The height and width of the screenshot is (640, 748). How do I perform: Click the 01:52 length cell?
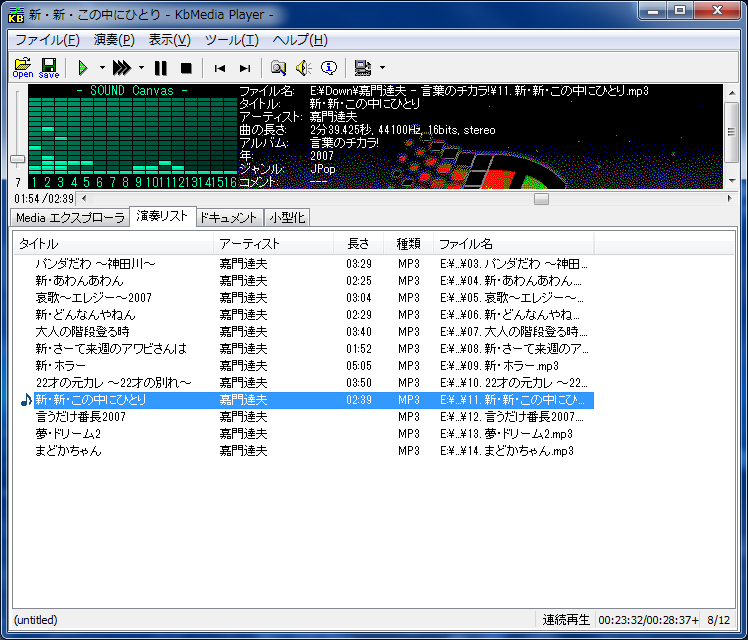(x=359, y=349)
